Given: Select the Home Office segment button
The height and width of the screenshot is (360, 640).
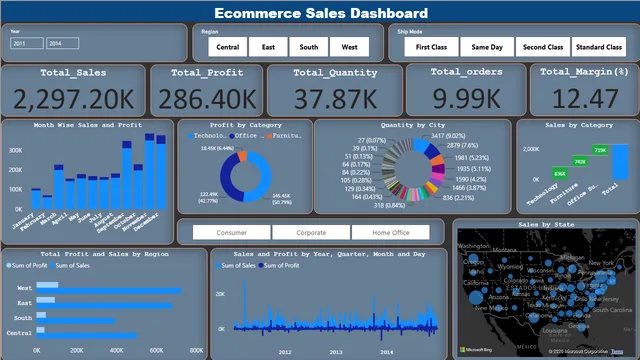Looking at the screenshot, I should 391,232.
